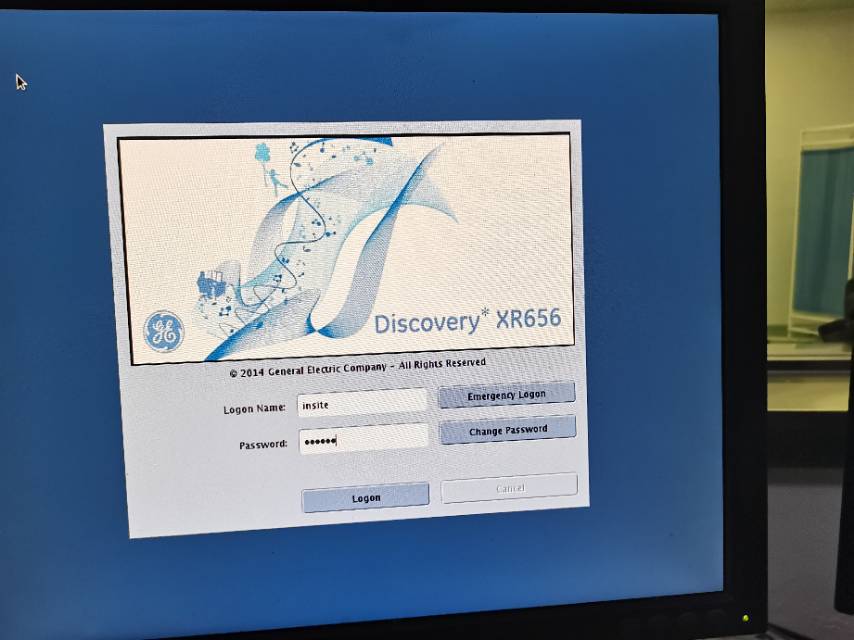Click the GE logo in the banner
The height and width of the screenshot is (640, 854).
click(x=163, y=331)
